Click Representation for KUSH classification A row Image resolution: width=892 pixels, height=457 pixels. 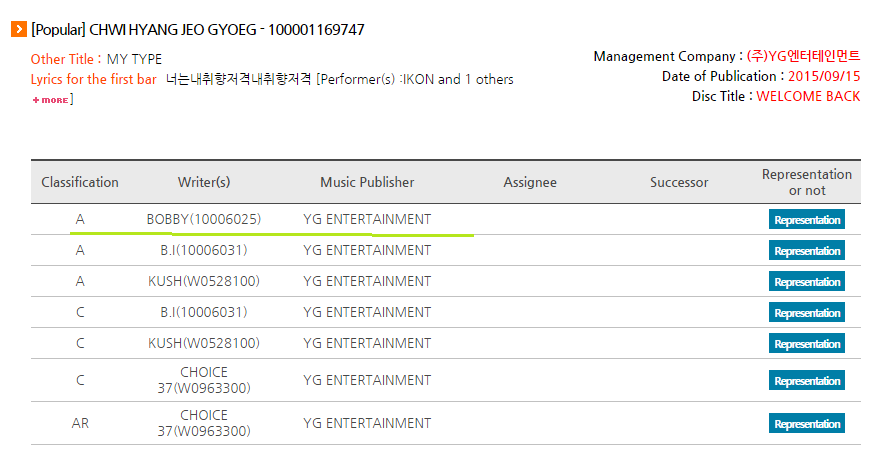pos(807,282)
